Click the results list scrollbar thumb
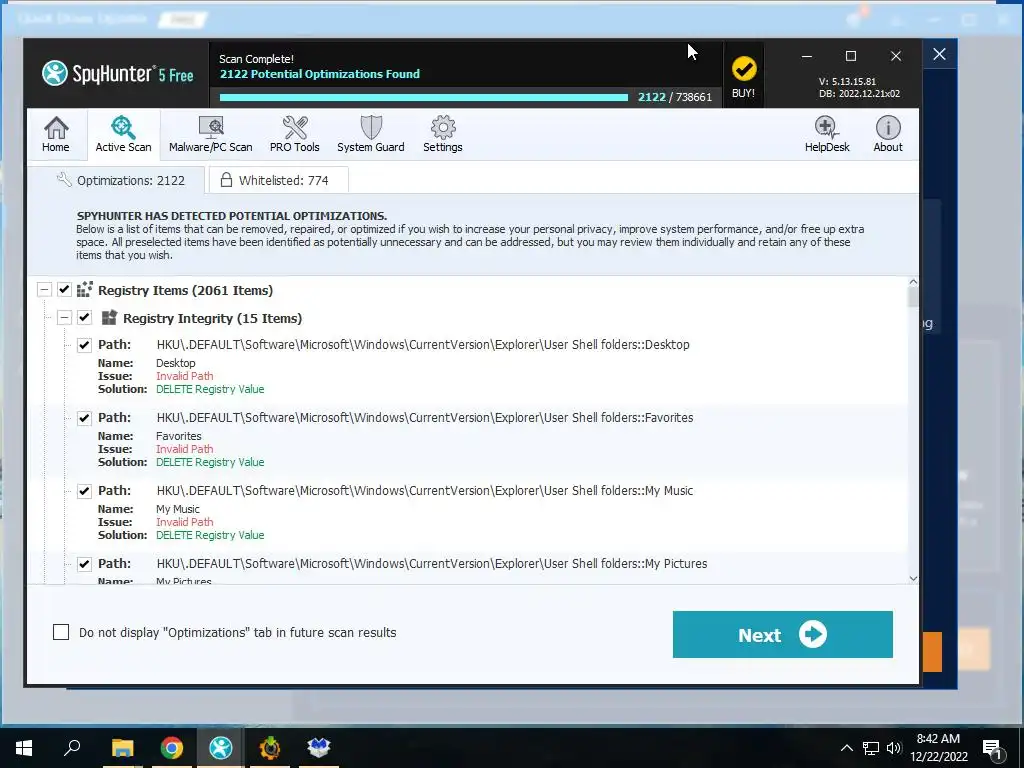 coord(913,297)
